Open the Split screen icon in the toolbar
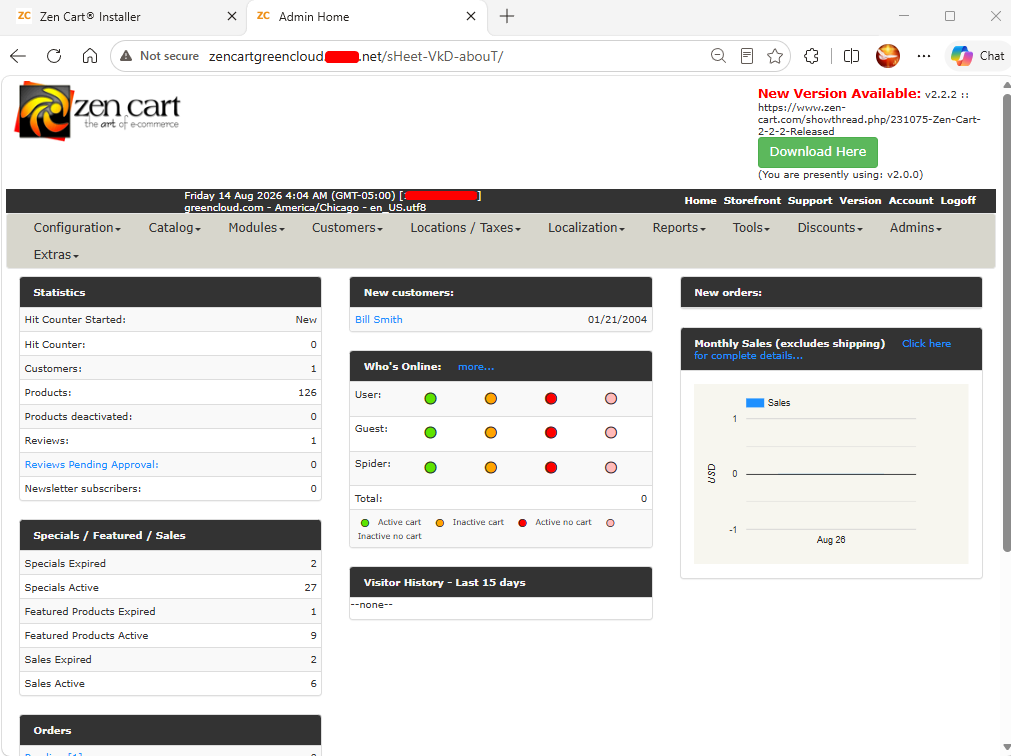Image resolution: width=1011 pixels, height=756 pixels. [851, 56]
